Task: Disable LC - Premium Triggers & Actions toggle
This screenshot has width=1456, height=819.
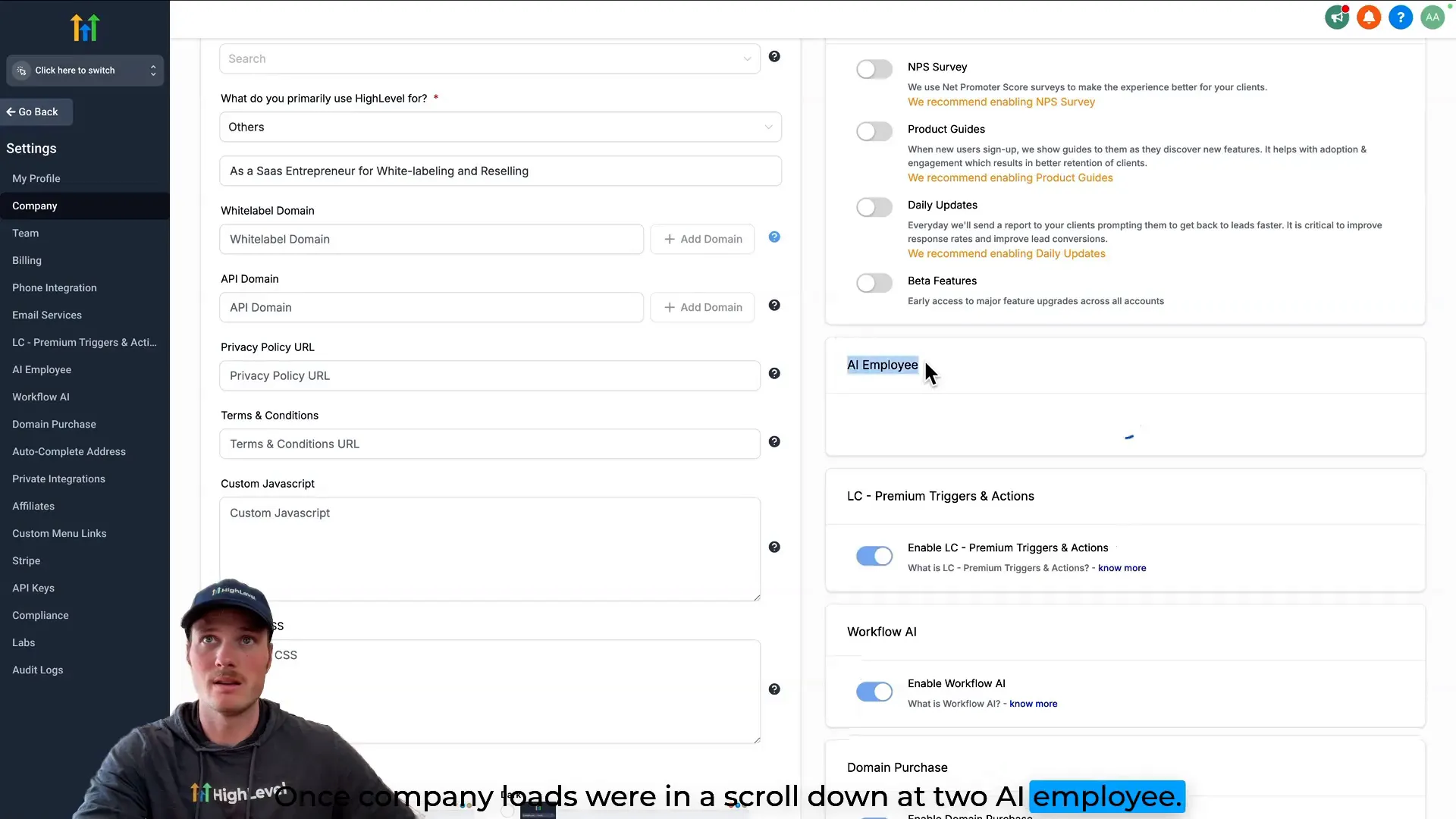Action: click(x=874, y=556)
